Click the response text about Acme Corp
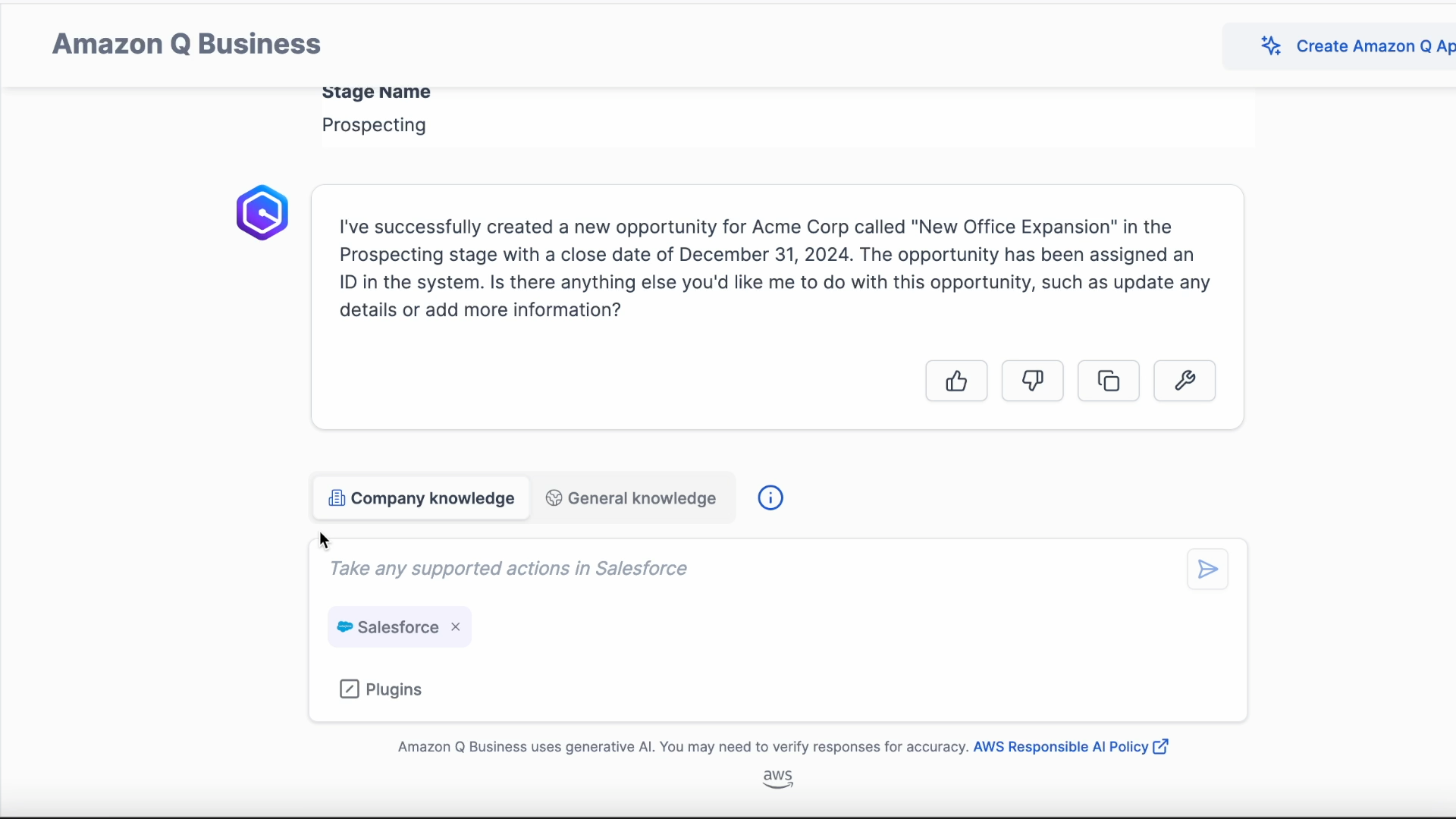The height and width of the screenshot is (819, 1456). 773,268
